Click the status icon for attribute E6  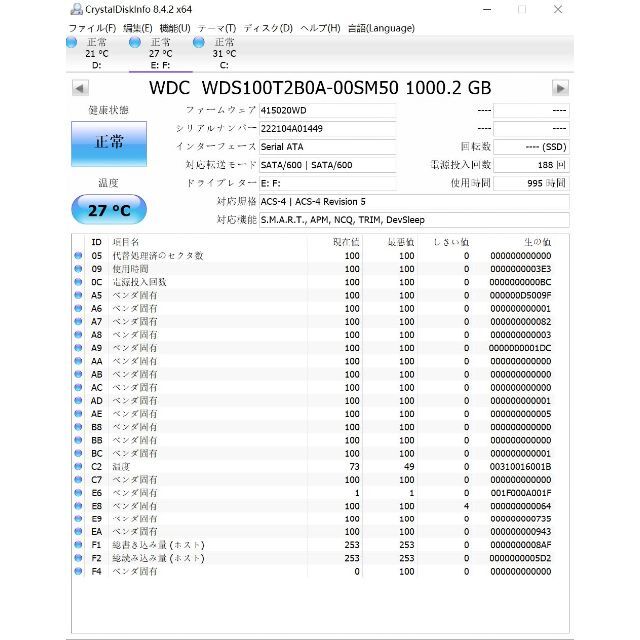[78, 493]
